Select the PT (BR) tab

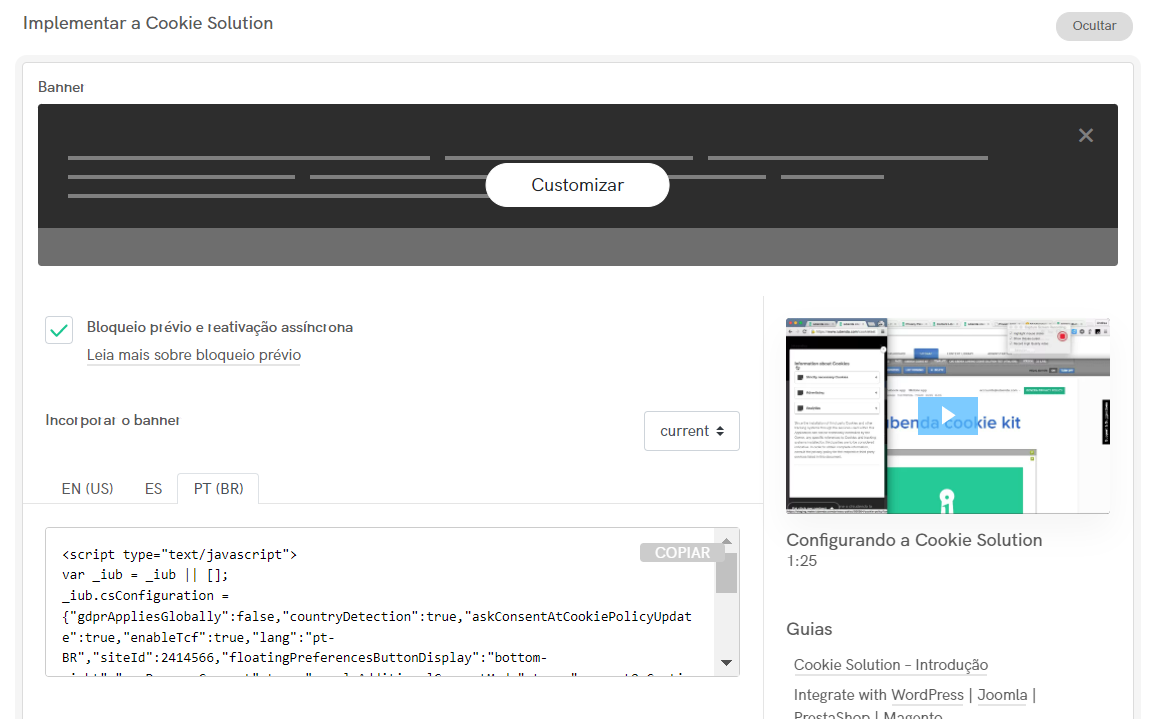218,489
